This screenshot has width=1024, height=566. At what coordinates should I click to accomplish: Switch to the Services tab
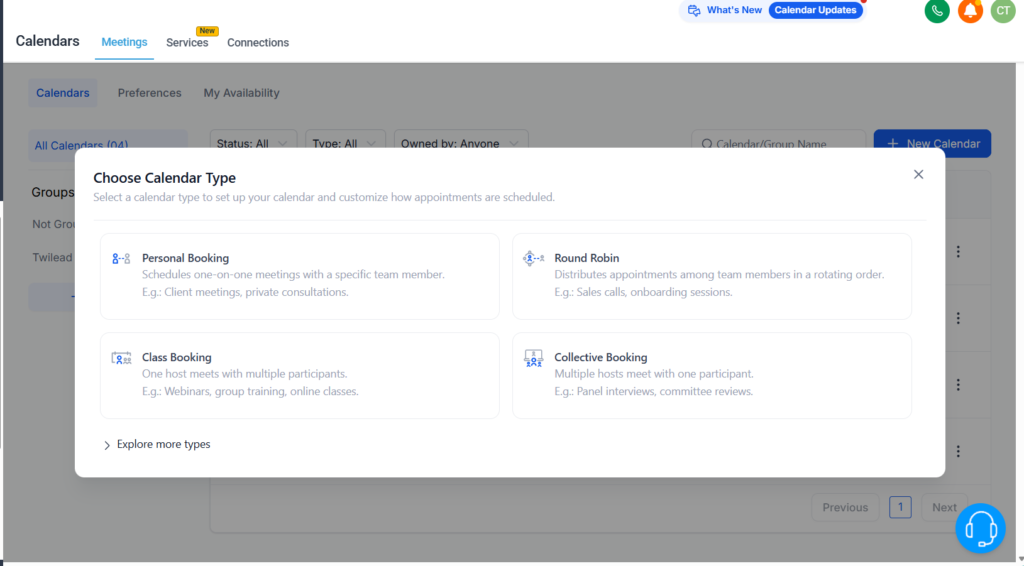(x=187, y=43)
